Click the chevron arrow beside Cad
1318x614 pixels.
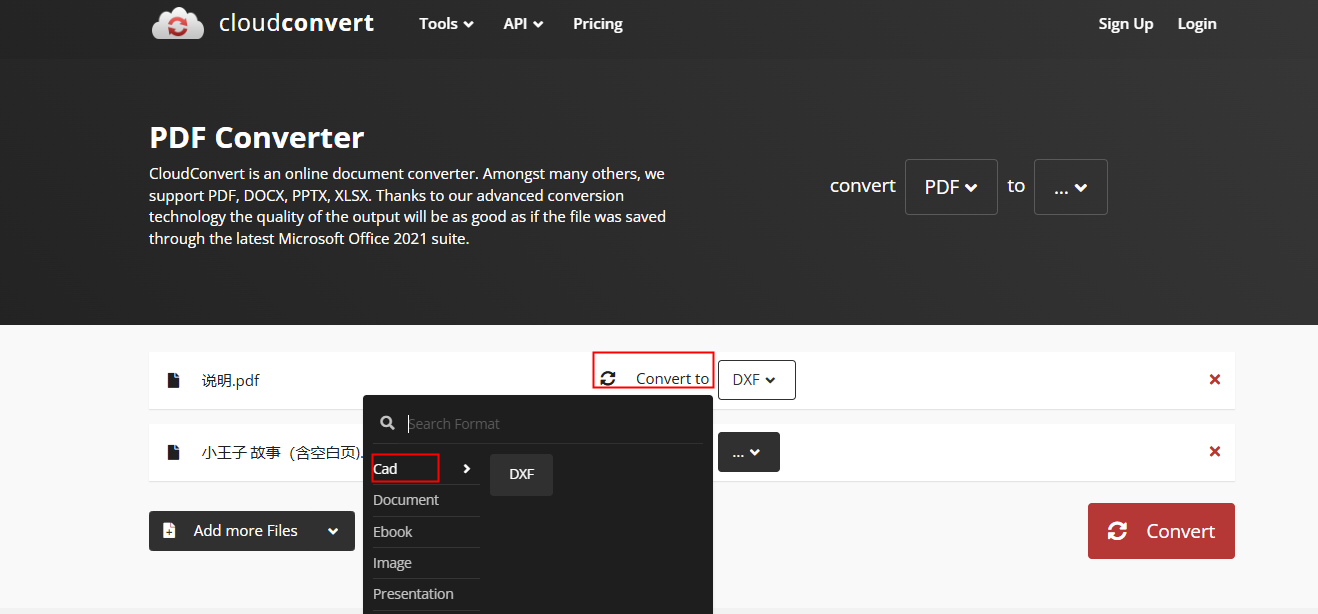pos(466,468)
